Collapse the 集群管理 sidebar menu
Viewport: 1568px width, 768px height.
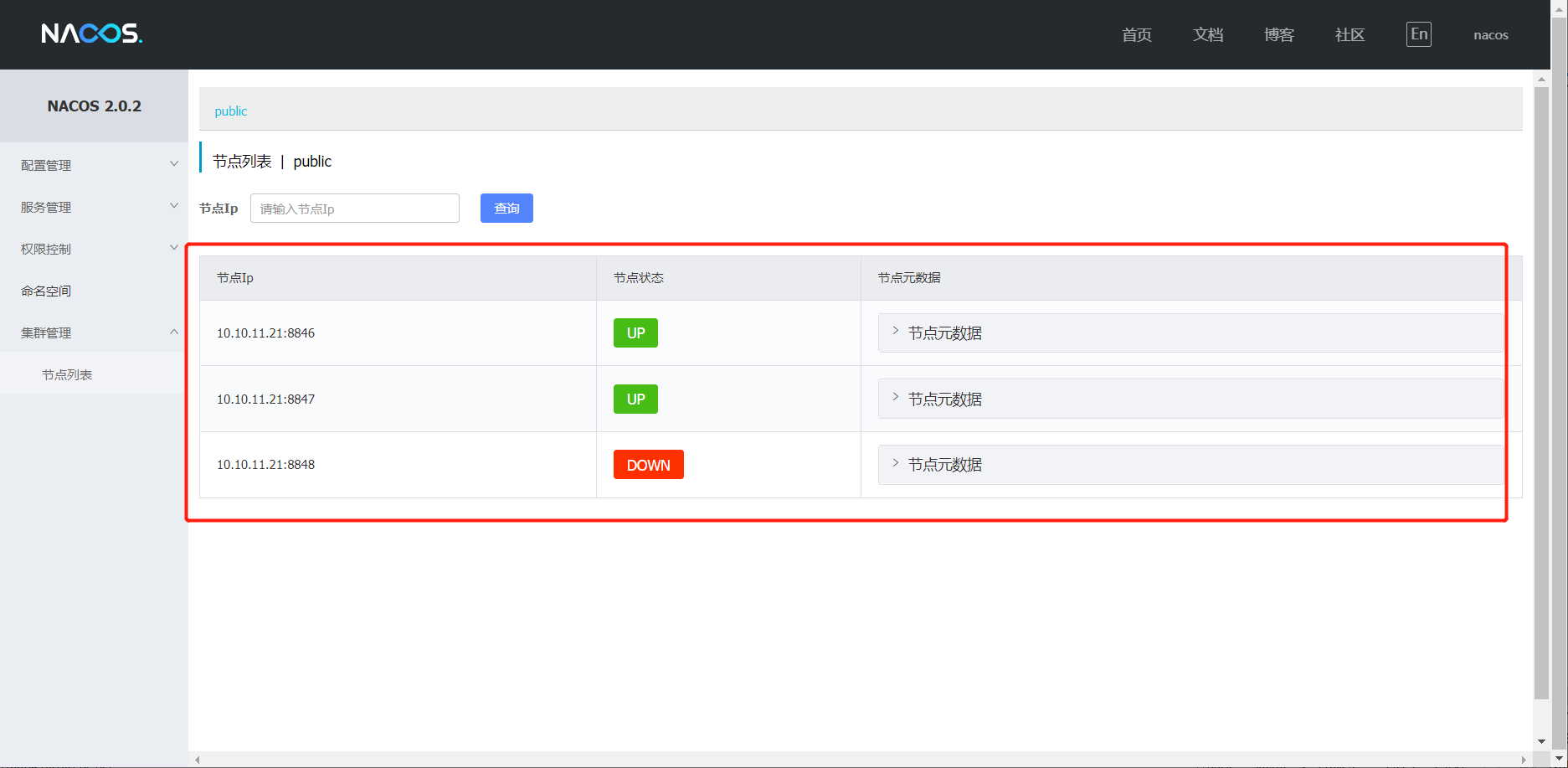[94, 332]
